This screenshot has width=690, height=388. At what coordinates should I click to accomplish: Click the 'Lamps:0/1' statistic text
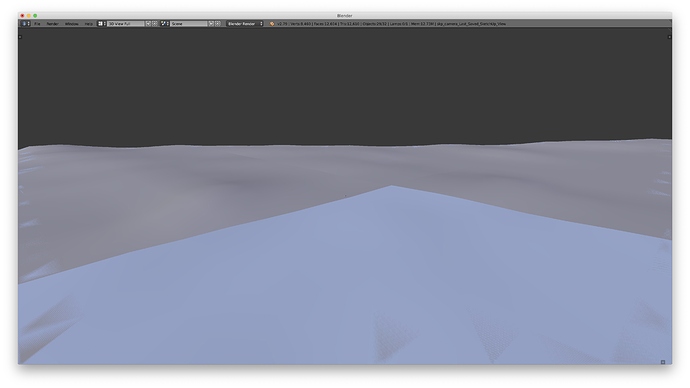399,24
